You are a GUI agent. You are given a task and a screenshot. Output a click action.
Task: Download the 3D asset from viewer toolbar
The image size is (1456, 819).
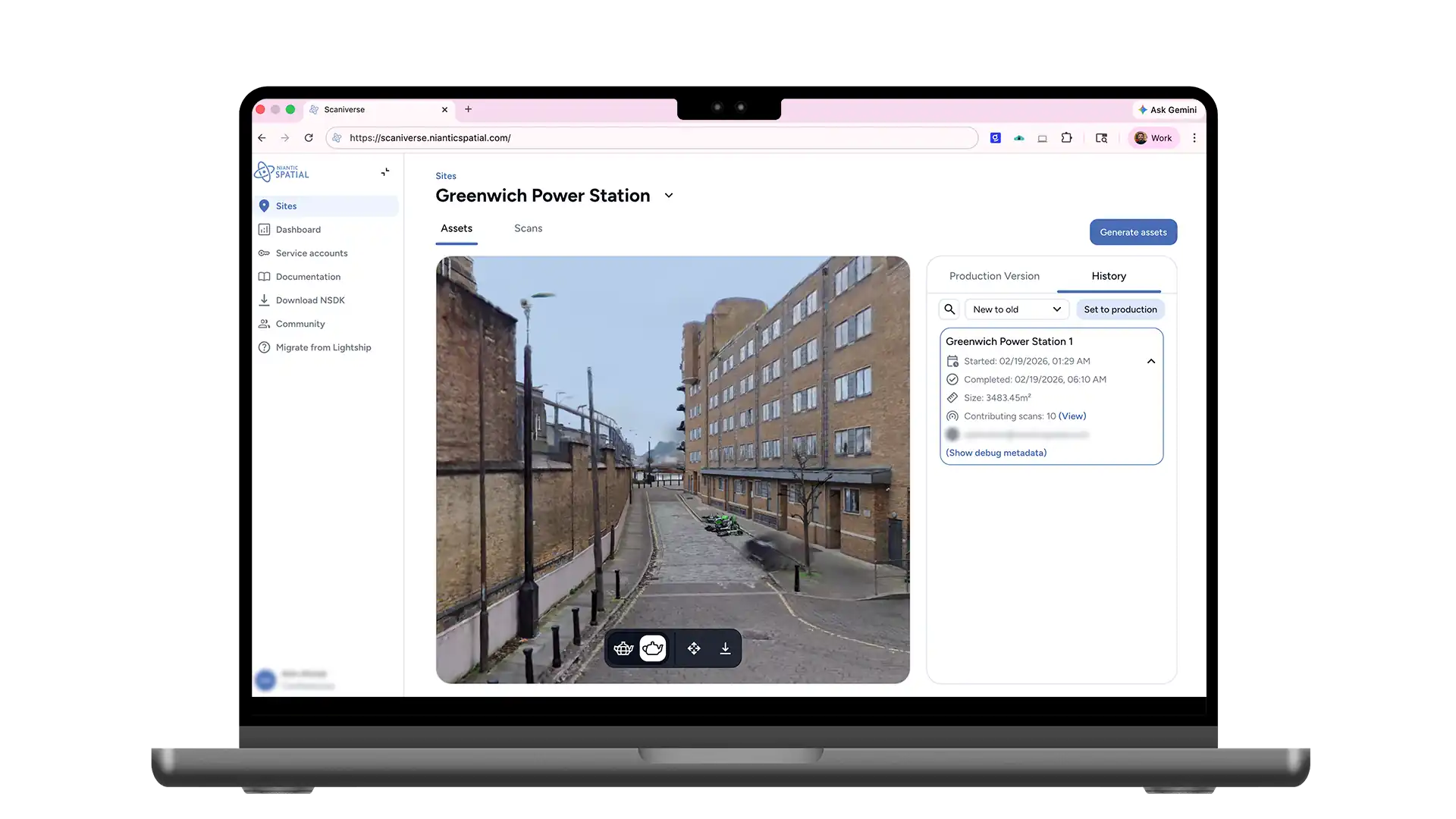(x=725, y=648)
